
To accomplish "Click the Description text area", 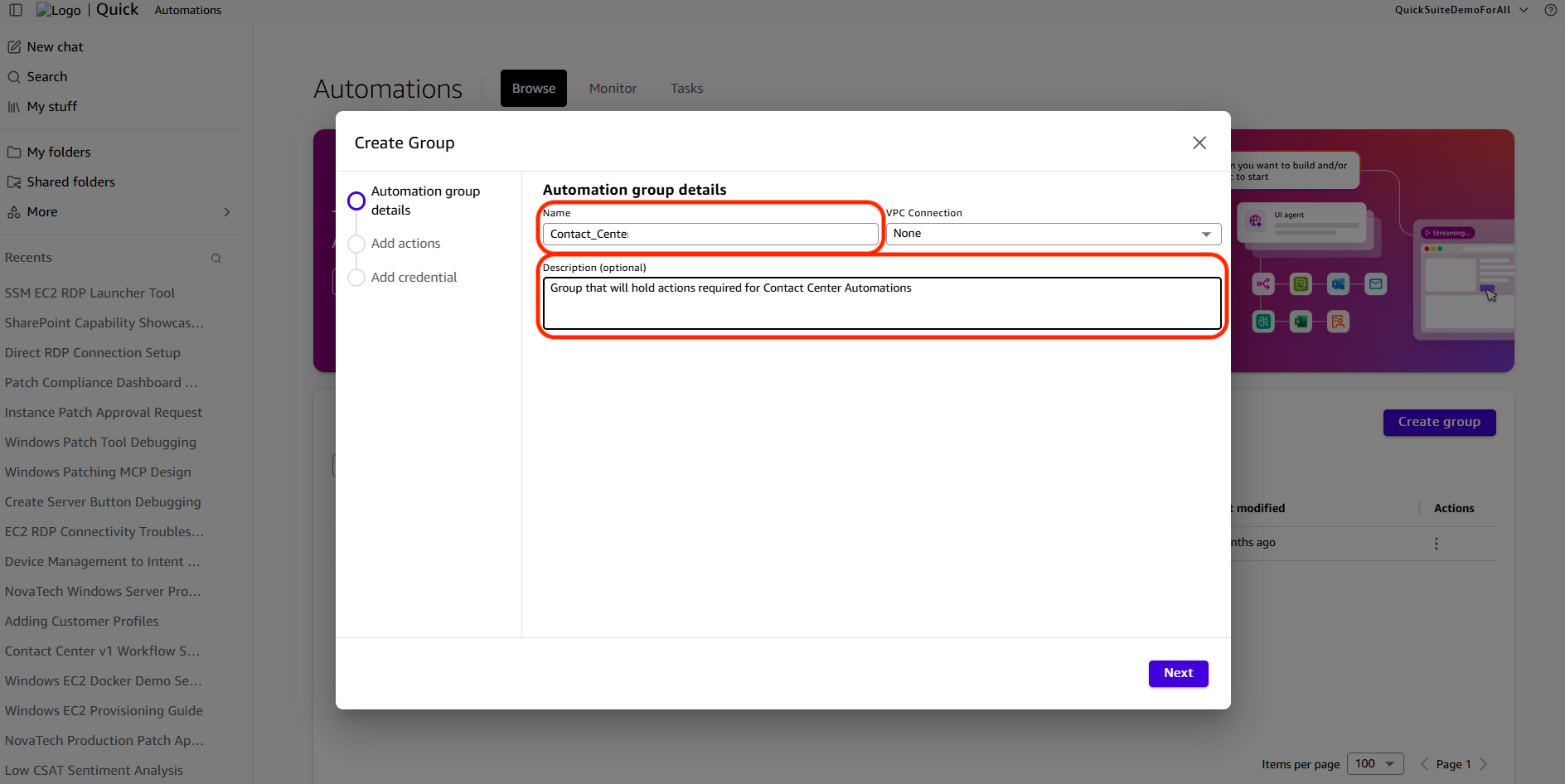I will point(882,303).
